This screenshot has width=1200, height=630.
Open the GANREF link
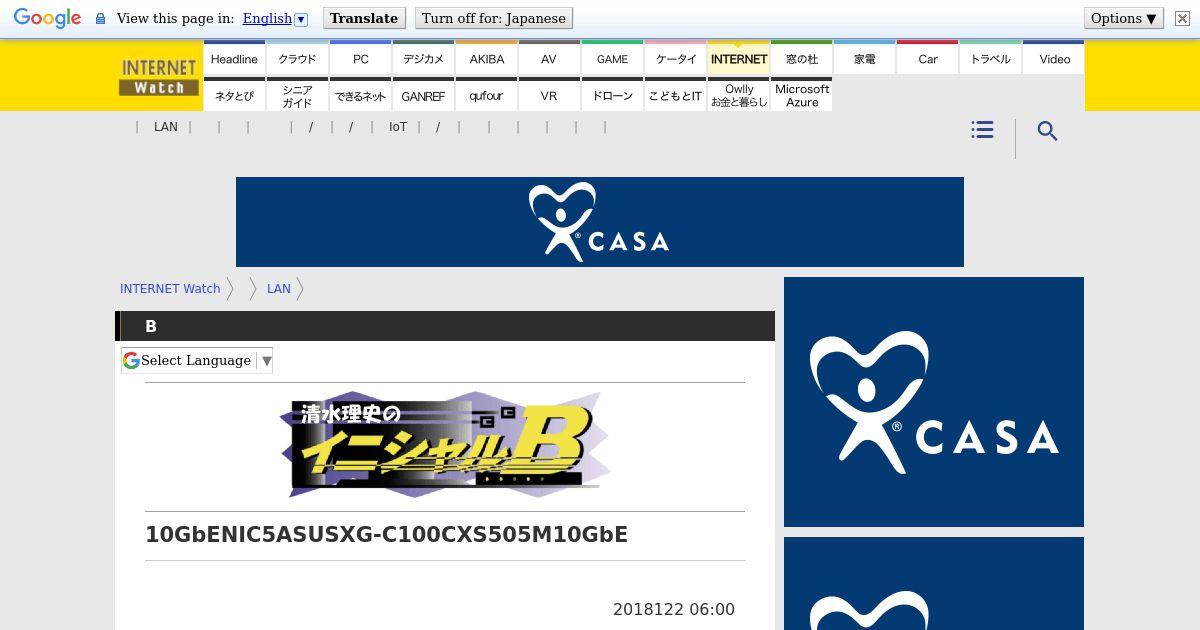pos(423,96)
